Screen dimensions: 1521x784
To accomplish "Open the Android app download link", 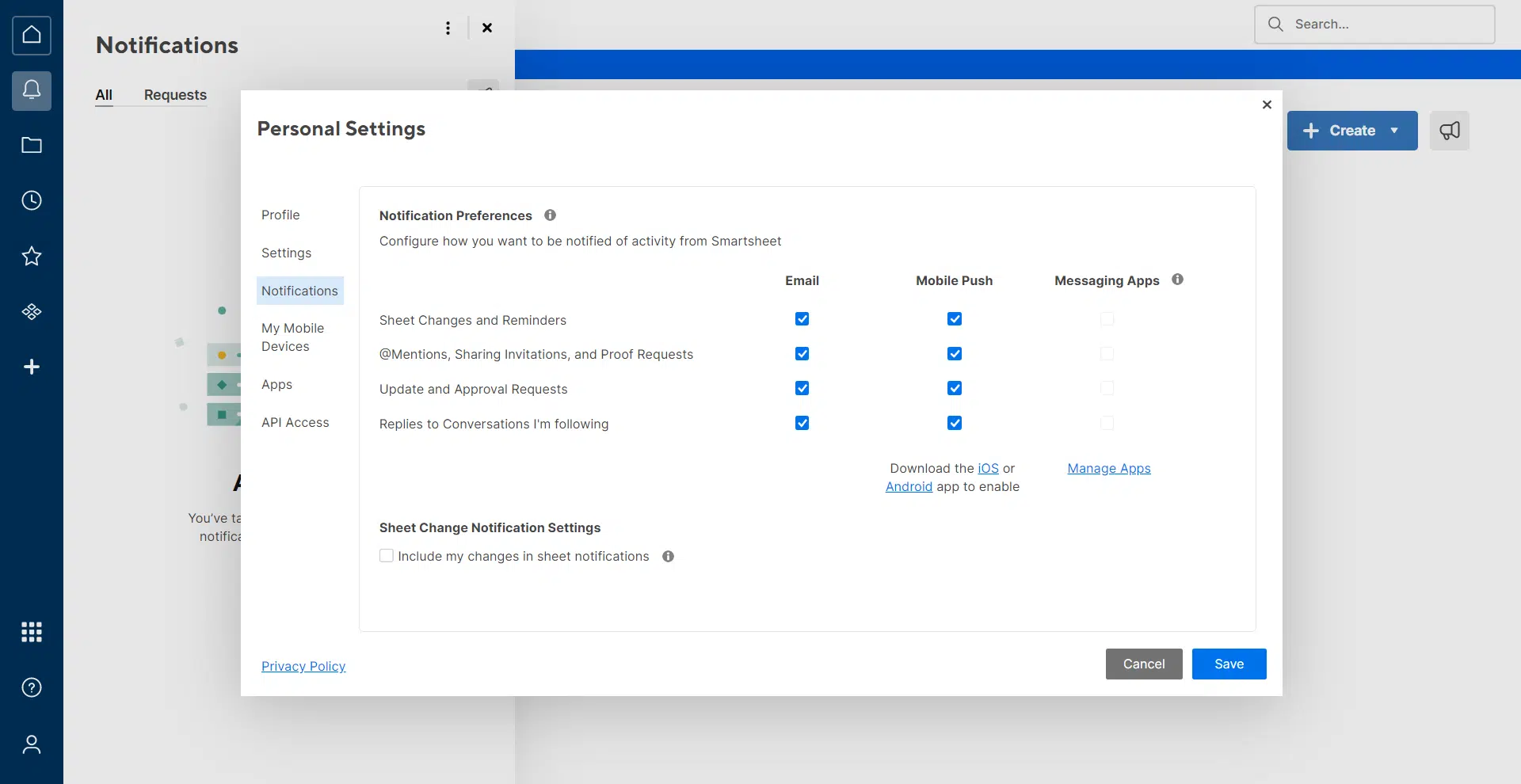I will click(x=909, y=487).
